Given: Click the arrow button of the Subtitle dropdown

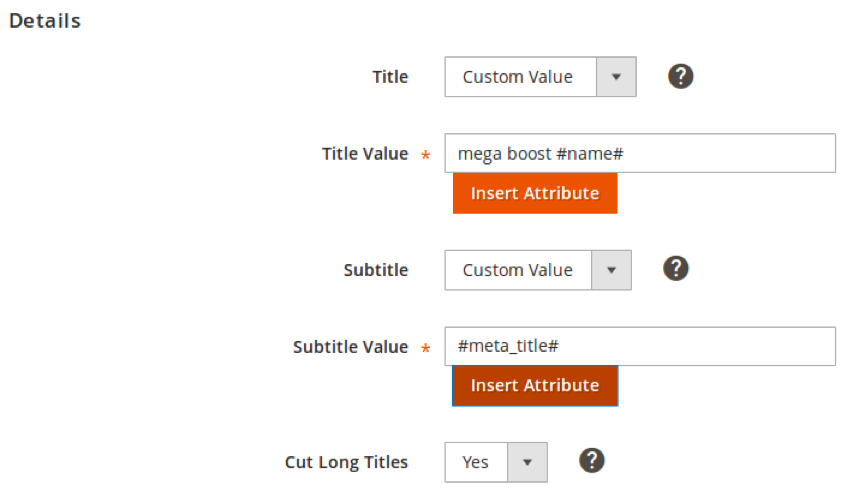Looking at the screenshot, I should 611,270.
